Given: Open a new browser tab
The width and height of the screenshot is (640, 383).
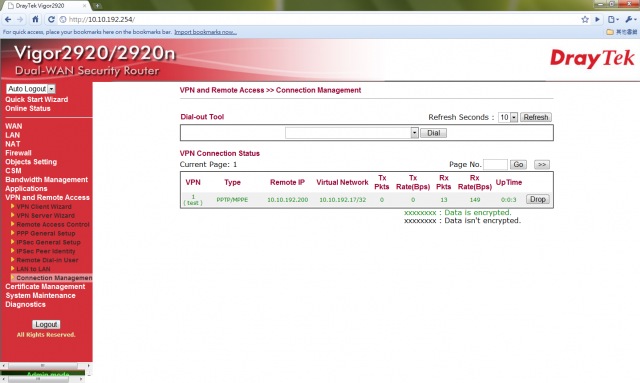Looking at the screenshot, I should [97, 6].
